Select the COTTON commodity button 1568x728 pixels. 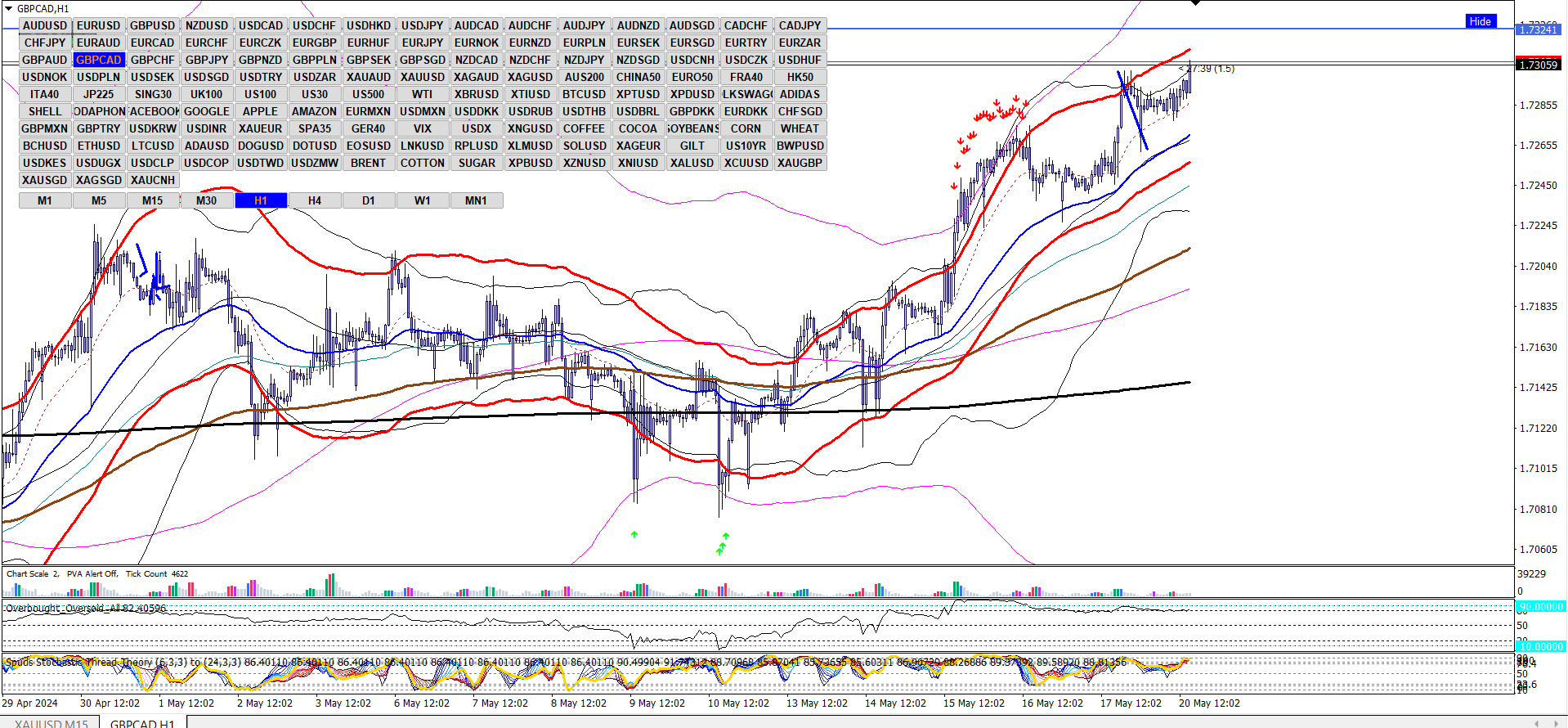pos(423,163)
